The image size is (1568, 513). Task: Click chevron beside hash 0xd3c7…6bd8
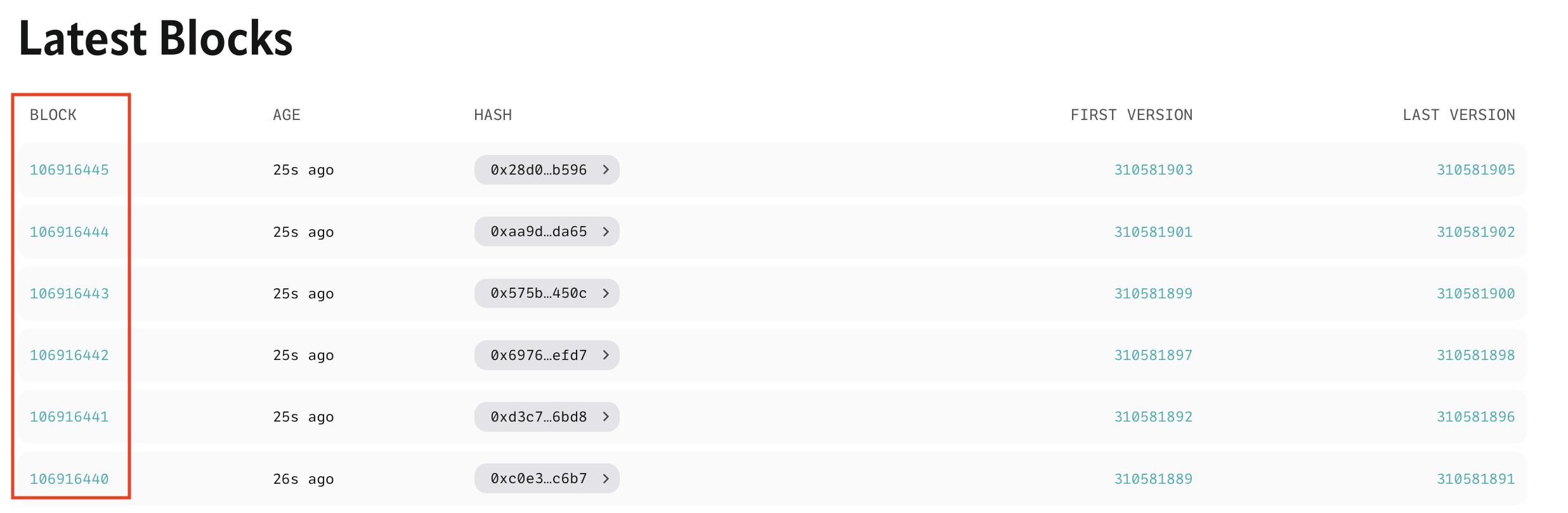pos(606,416)
